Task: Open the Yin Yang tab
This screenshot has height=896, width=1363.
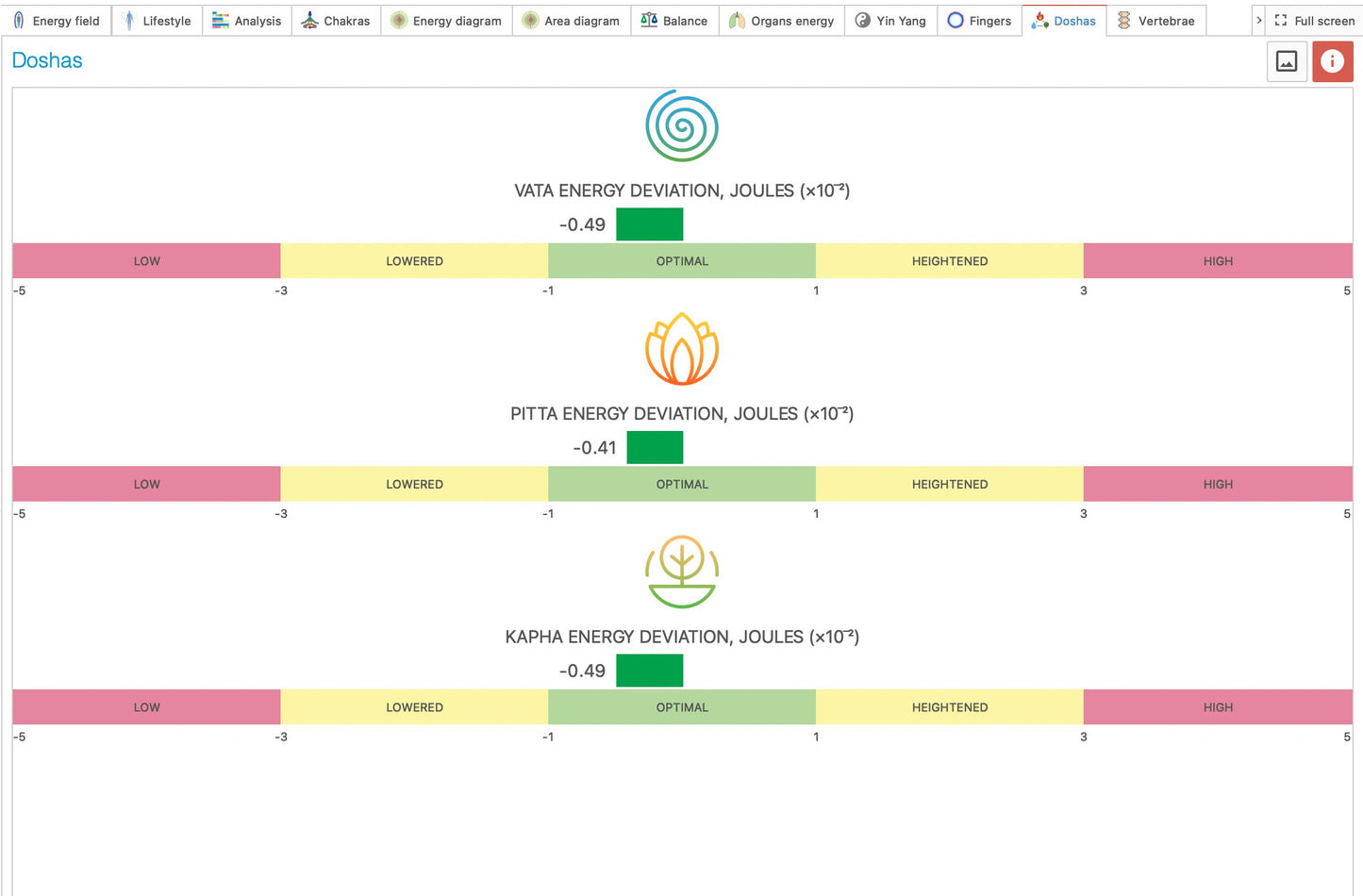Action: pos(890,21)
